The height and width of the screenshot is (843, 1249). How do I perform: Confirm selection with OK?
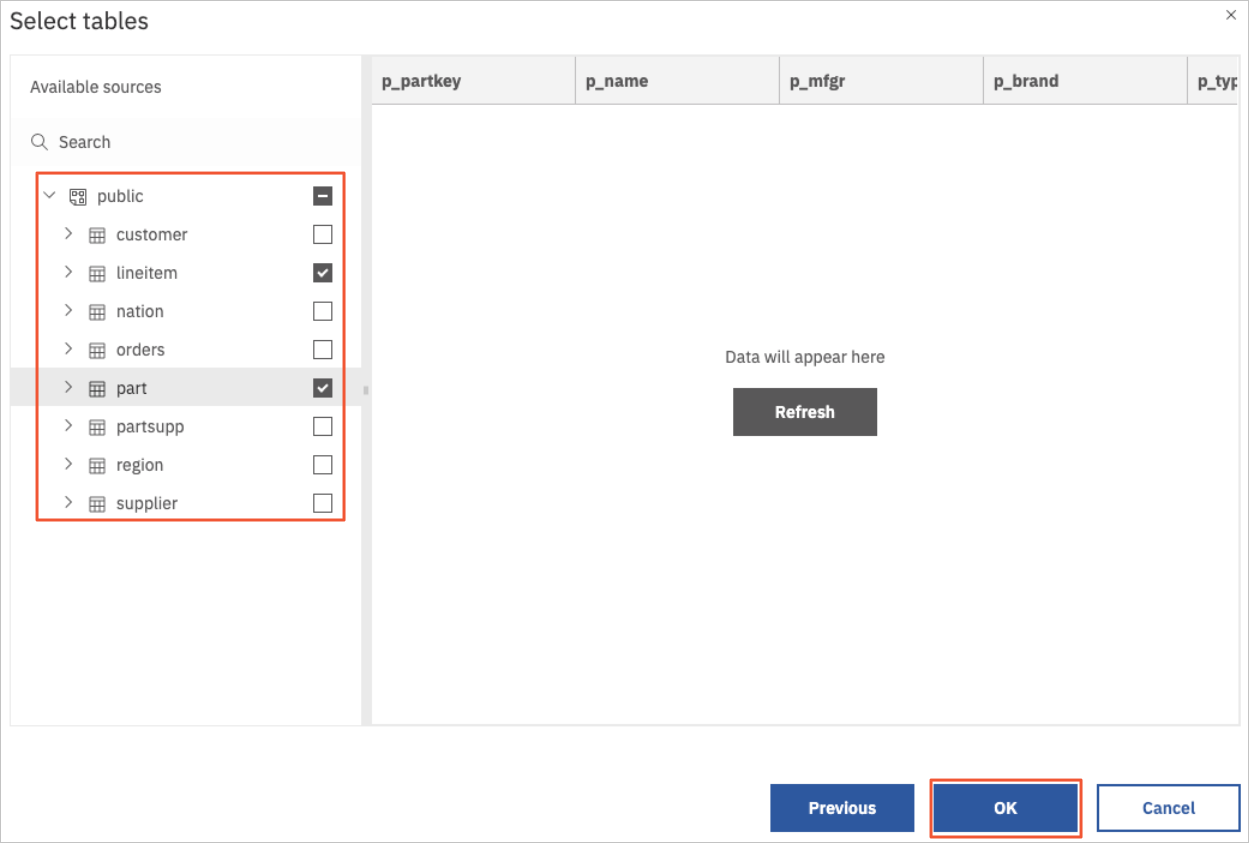1005,808
